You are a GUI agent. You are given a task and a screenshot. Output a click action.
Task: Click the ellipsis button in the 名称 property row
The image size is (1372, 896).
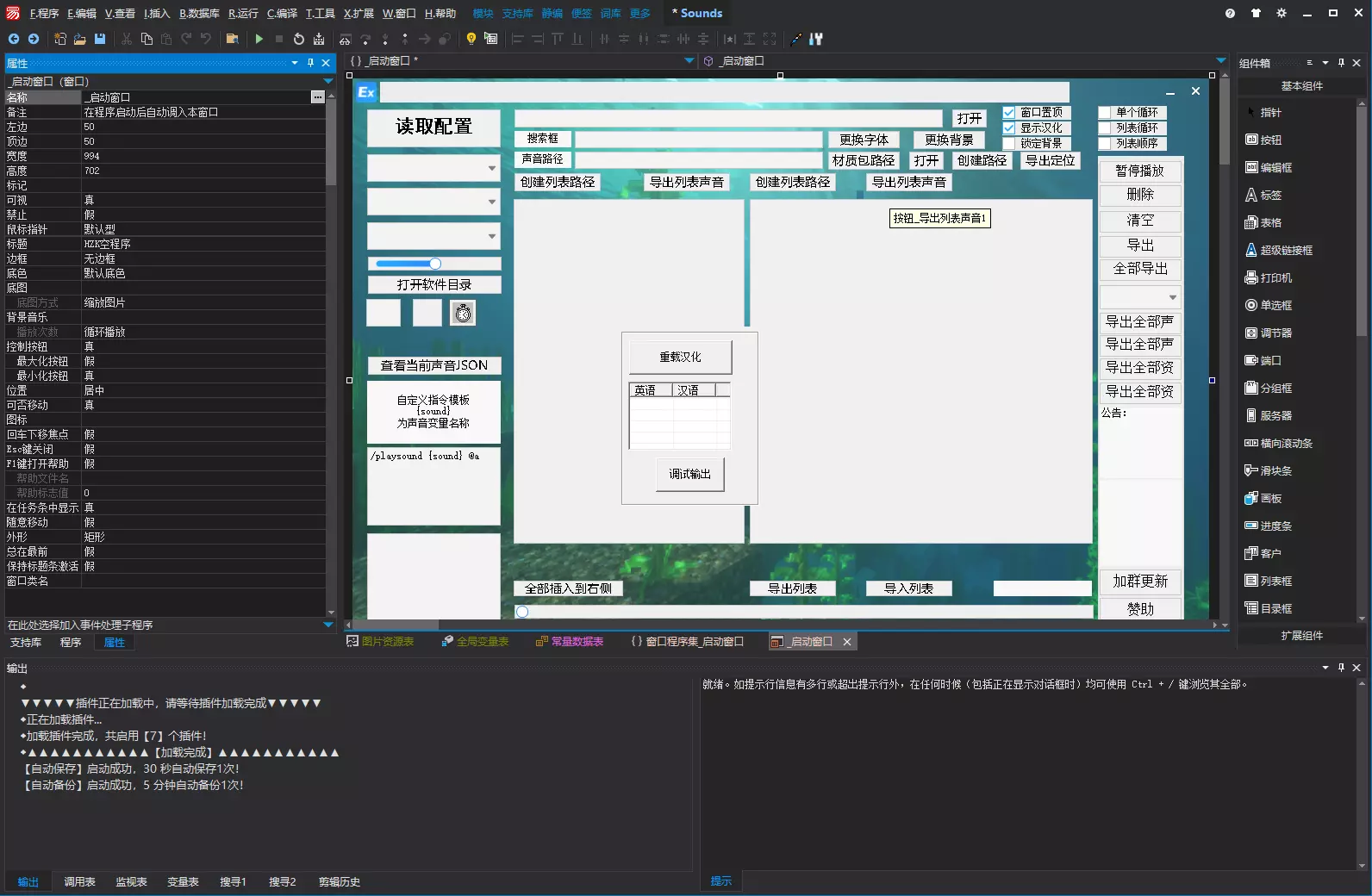[x=318, y=97]
